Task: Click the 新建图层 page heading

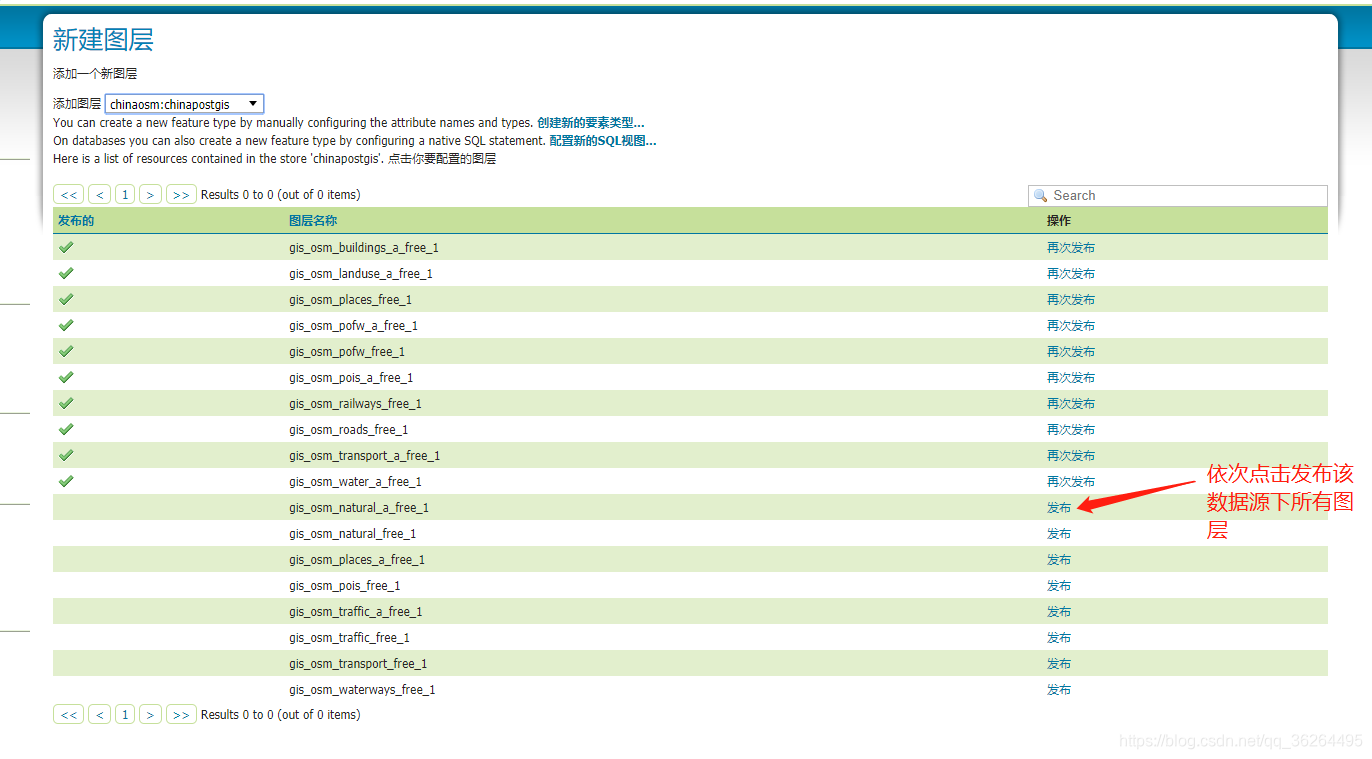Action: (x=103, y=40)
